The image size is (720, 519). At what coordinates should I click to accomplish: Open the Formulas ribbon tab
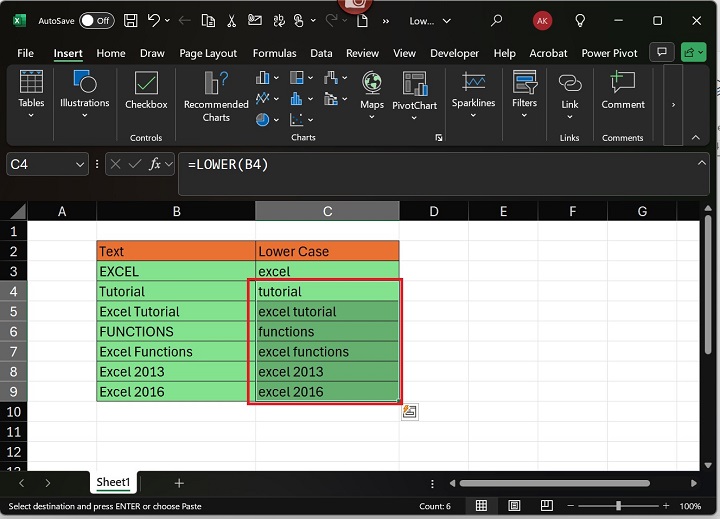(x=274, y=53)
